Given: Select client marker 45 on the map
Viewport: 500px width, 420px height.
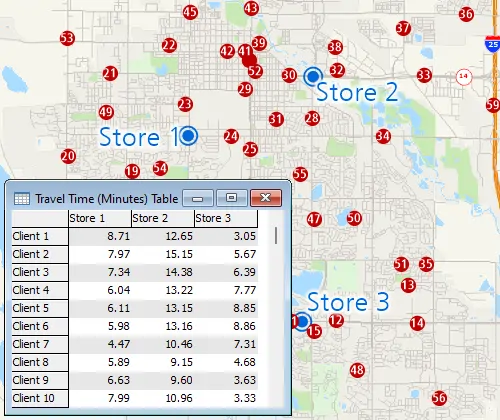Looking at the screenshot, I should pyautogui.click(x=190, y=13).
